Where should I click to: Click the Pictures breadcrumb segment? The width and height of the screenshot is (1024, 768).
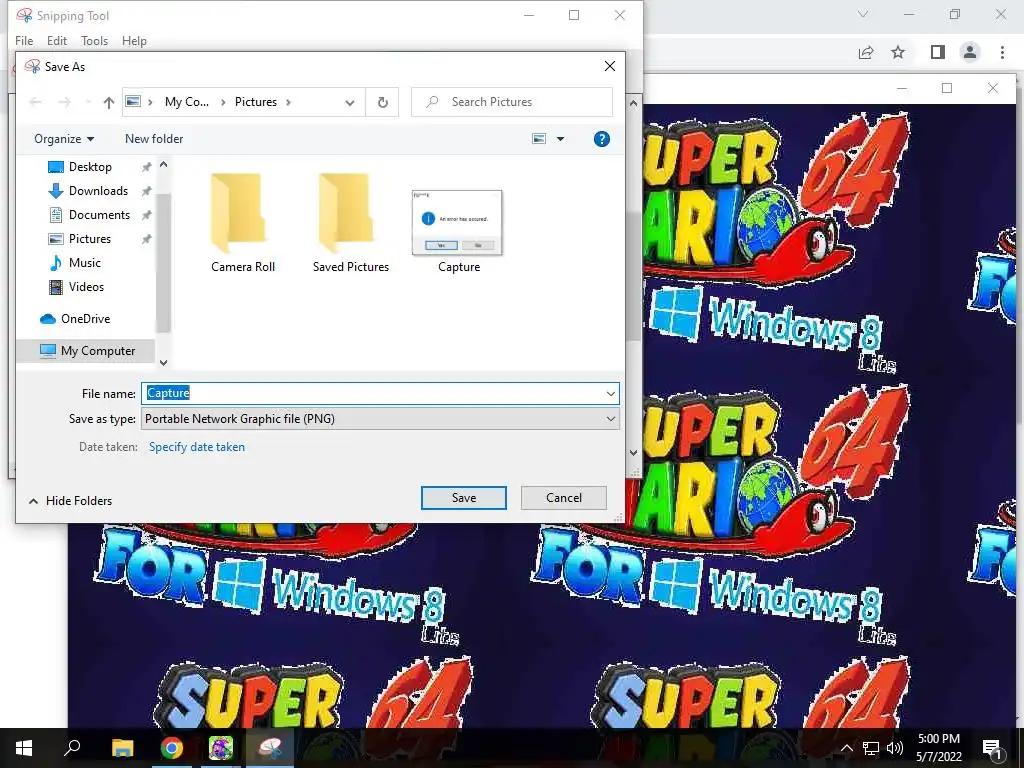click(x=255, y=102)
